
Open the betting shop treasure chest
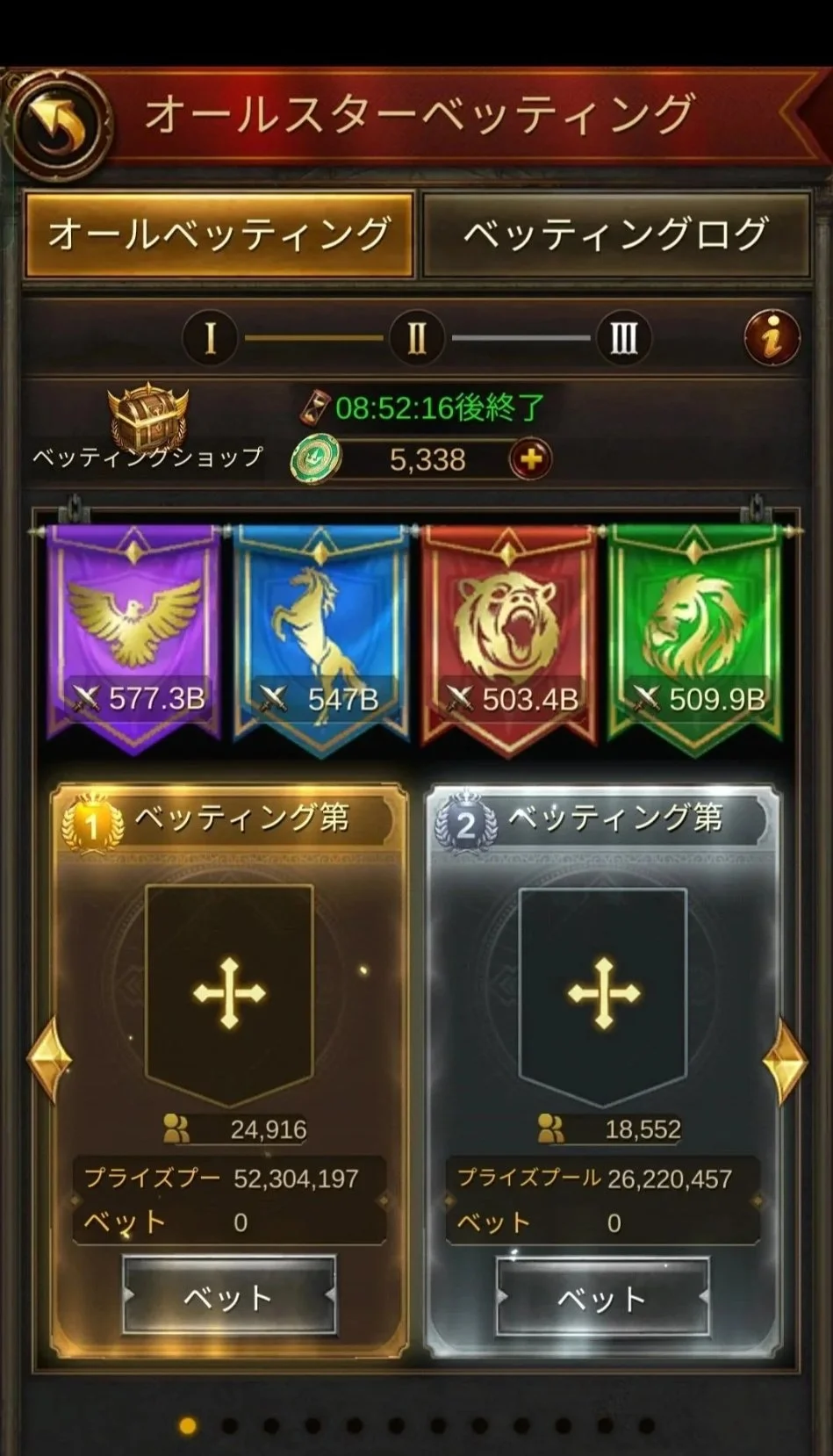[147, 417]
